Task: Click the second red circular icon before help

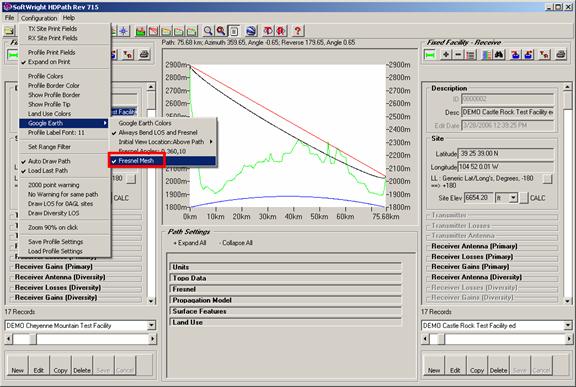Action: 281,31
